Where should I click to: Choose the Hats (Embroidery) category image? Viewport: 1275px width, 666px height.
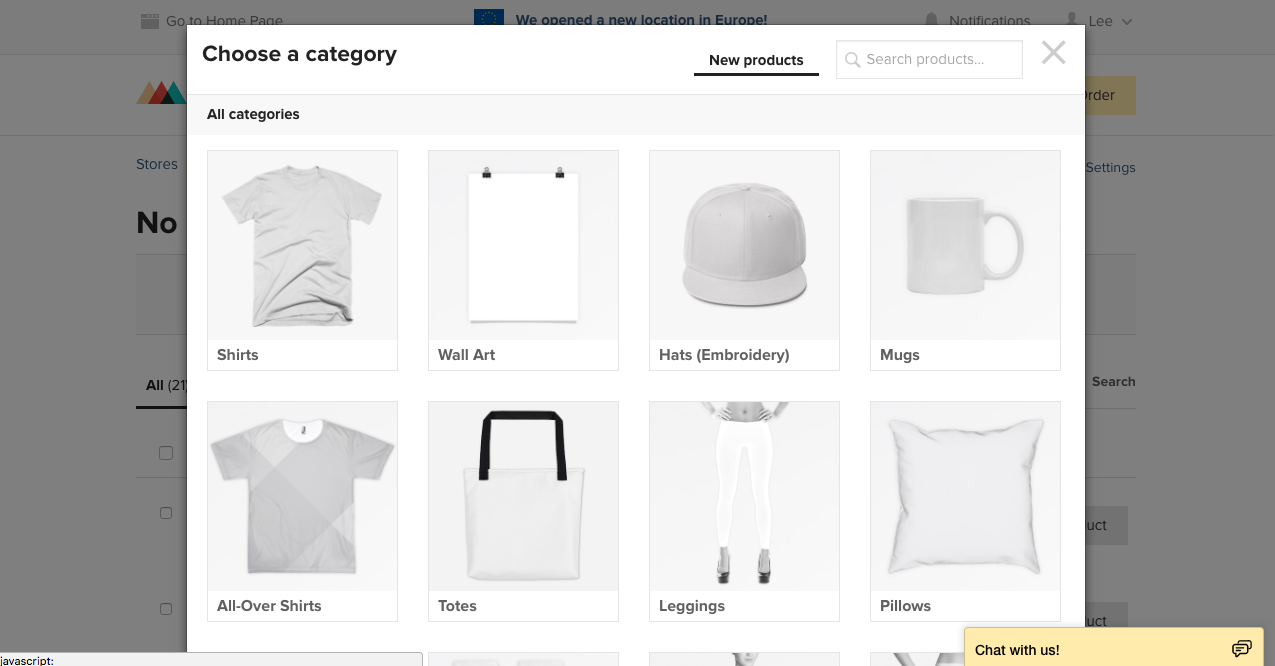click(744, 245)
